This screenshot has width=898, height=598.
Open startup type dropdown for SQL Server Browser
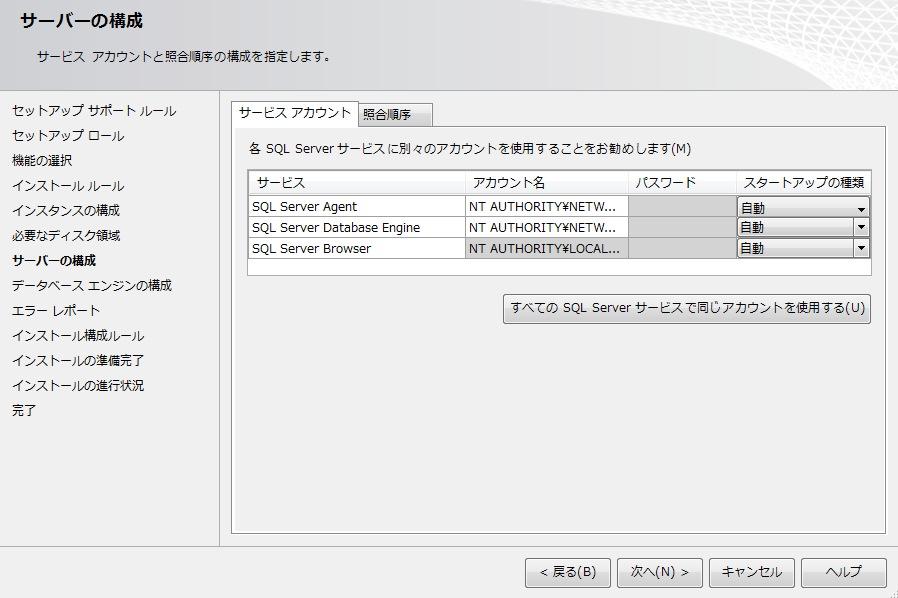click(x=803, y=248)
